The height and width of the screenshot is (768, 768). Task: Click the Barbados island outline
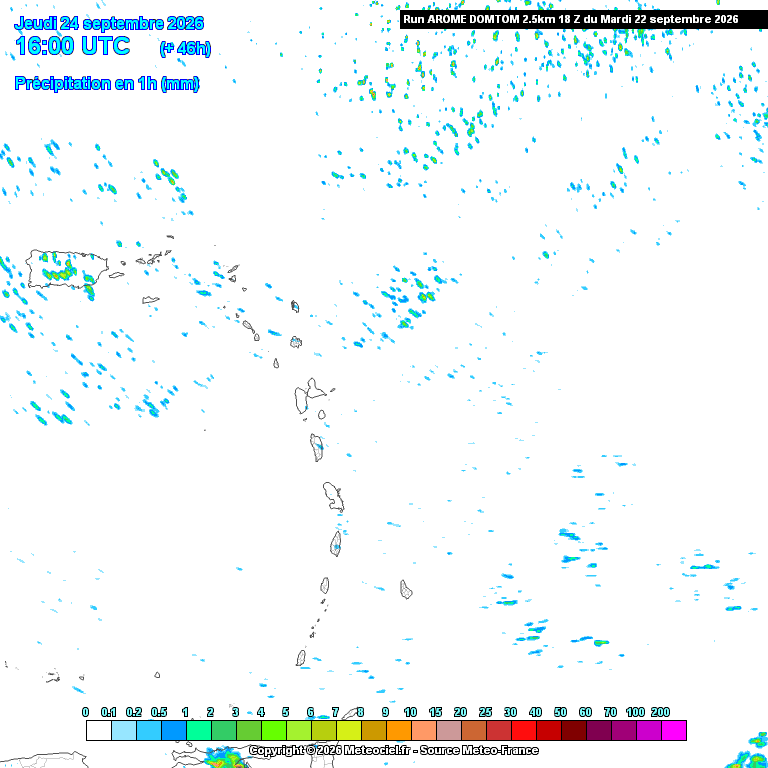tap(406, 589)
